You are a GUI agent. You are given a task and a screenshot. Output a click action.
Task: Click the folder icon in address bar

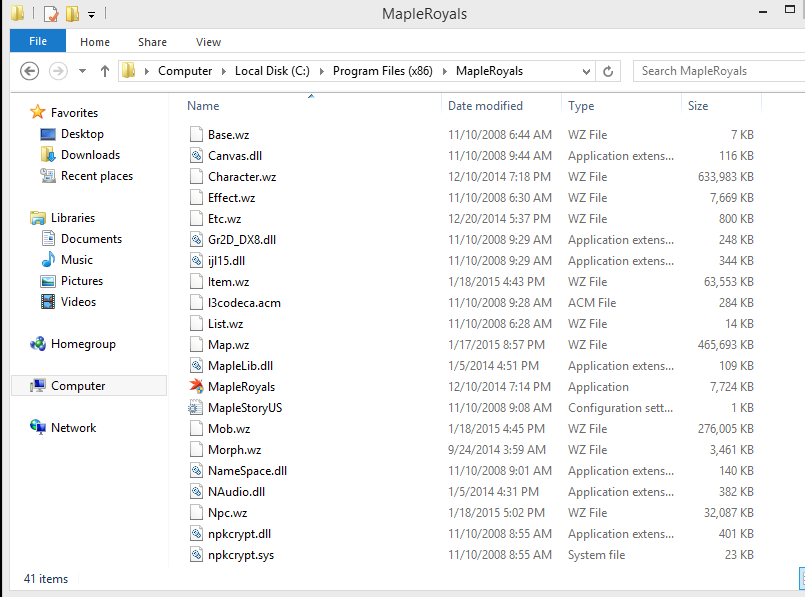pyautogui.click(x=128, y=70)
